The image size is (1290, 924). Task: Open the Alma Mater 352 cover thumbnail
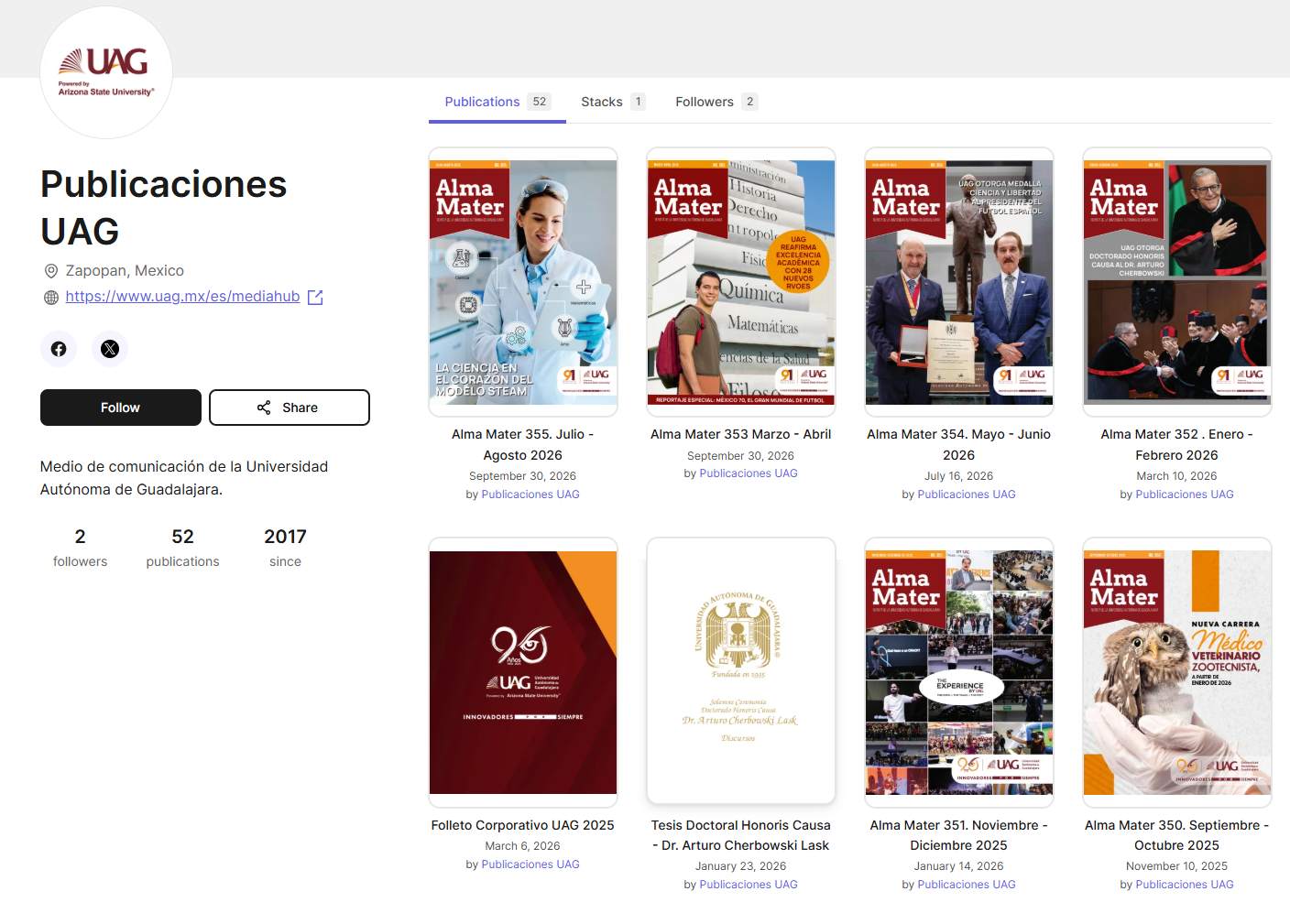1177,282
